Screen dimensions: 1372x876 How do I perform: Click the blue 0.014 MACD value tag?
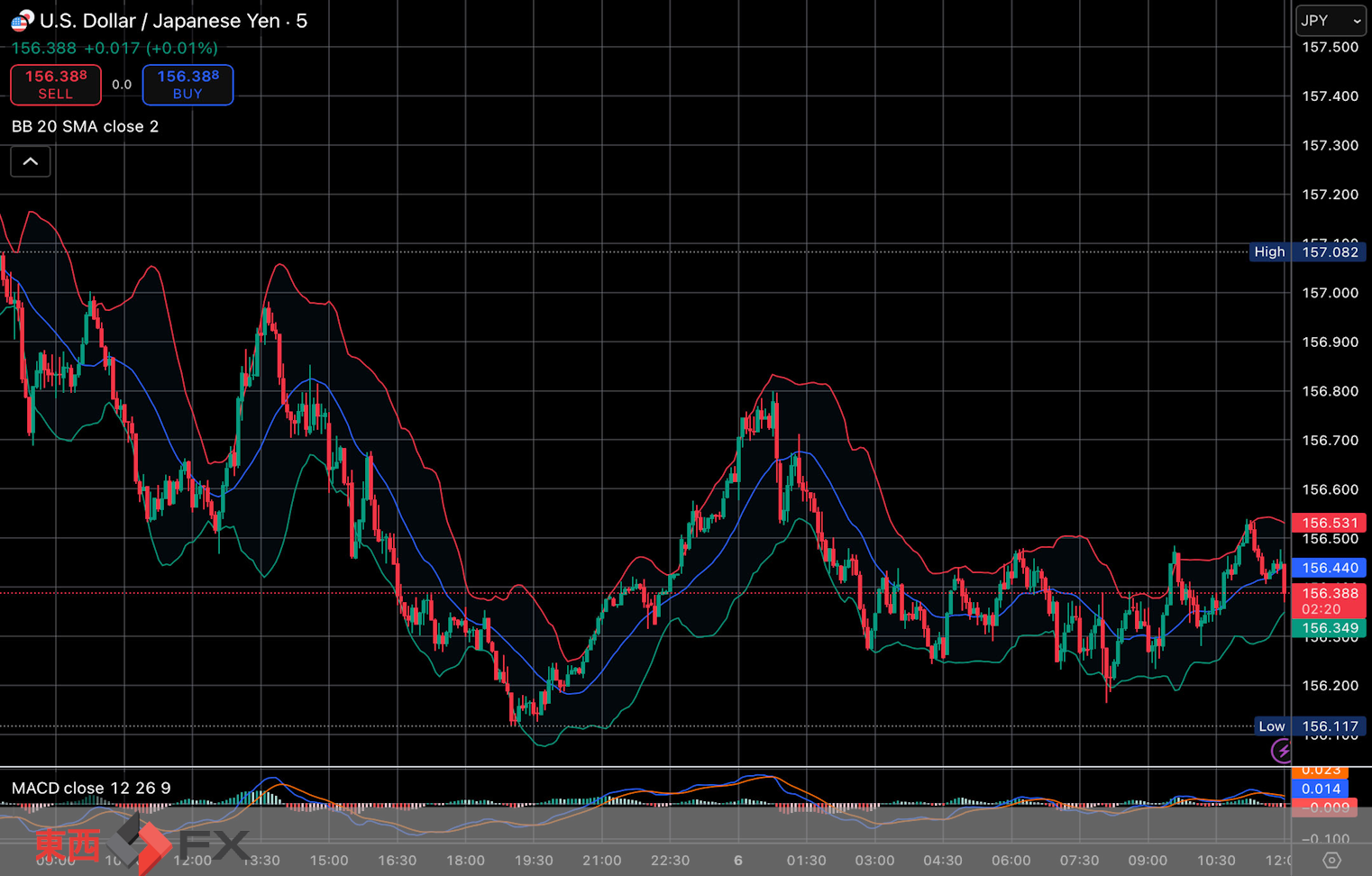point(1320,789)
